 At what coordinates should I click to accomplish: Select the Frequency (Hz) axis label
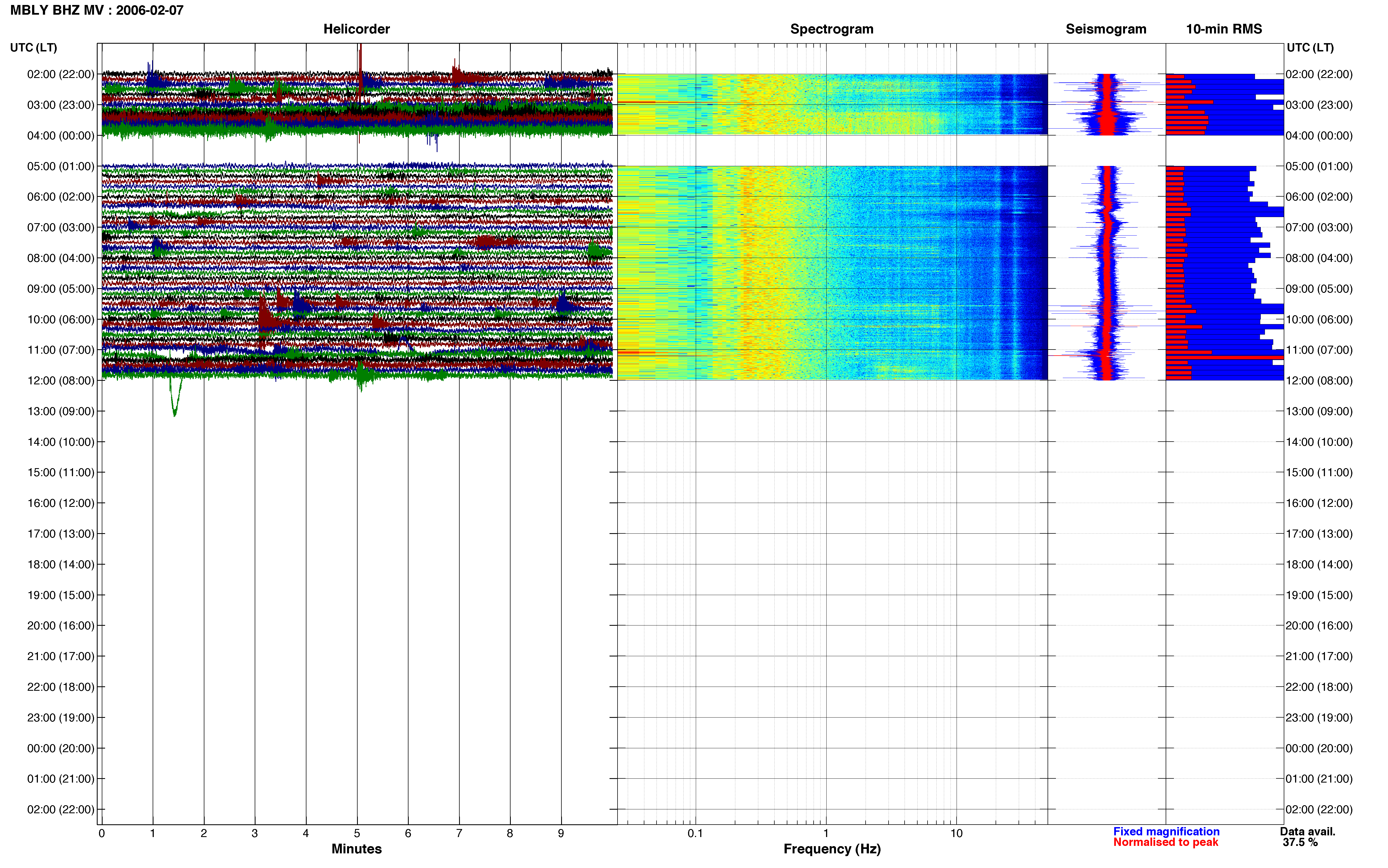(832, 848)
